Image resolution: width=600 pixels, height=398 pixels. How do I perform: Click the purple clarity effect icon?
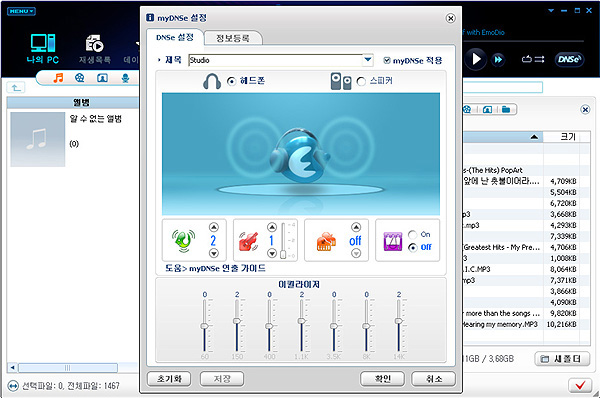pyautogui.click(x=393, y=241)
